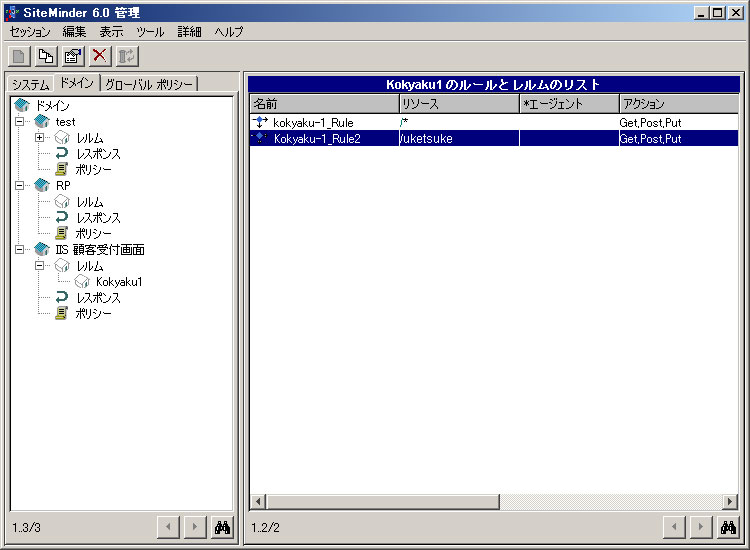The height and width of the screenshot is (550, 750).
Task: Collapse the RP domain node
Action: pos(20,185)
